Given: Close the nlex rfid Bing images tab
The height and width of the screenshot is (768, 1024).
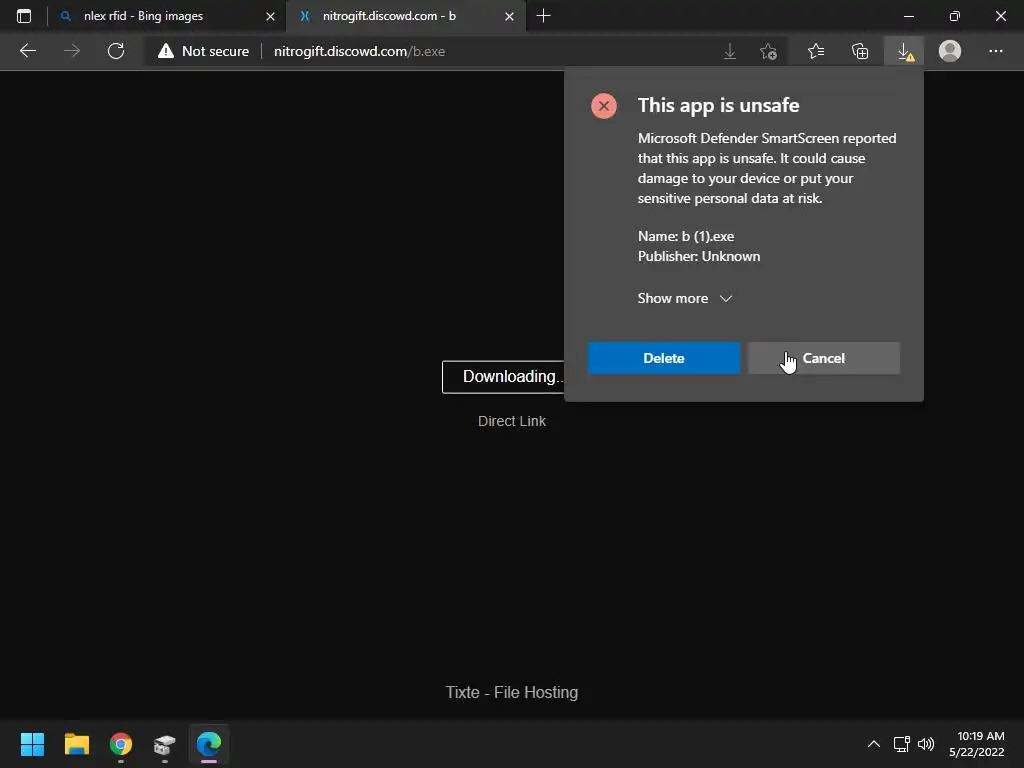Looking at the screenshot, I should 270,16.
